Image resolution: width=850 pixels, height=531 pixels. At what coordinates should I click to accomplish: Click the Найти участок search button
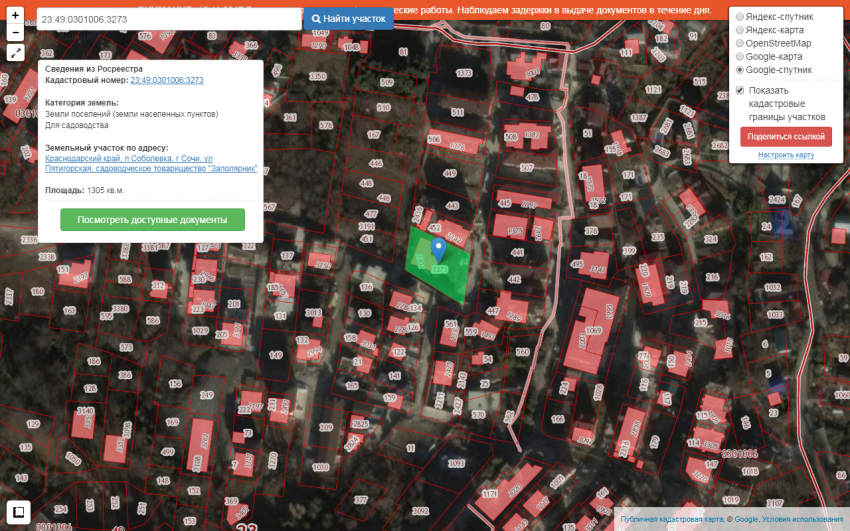[x=348, y=19]
